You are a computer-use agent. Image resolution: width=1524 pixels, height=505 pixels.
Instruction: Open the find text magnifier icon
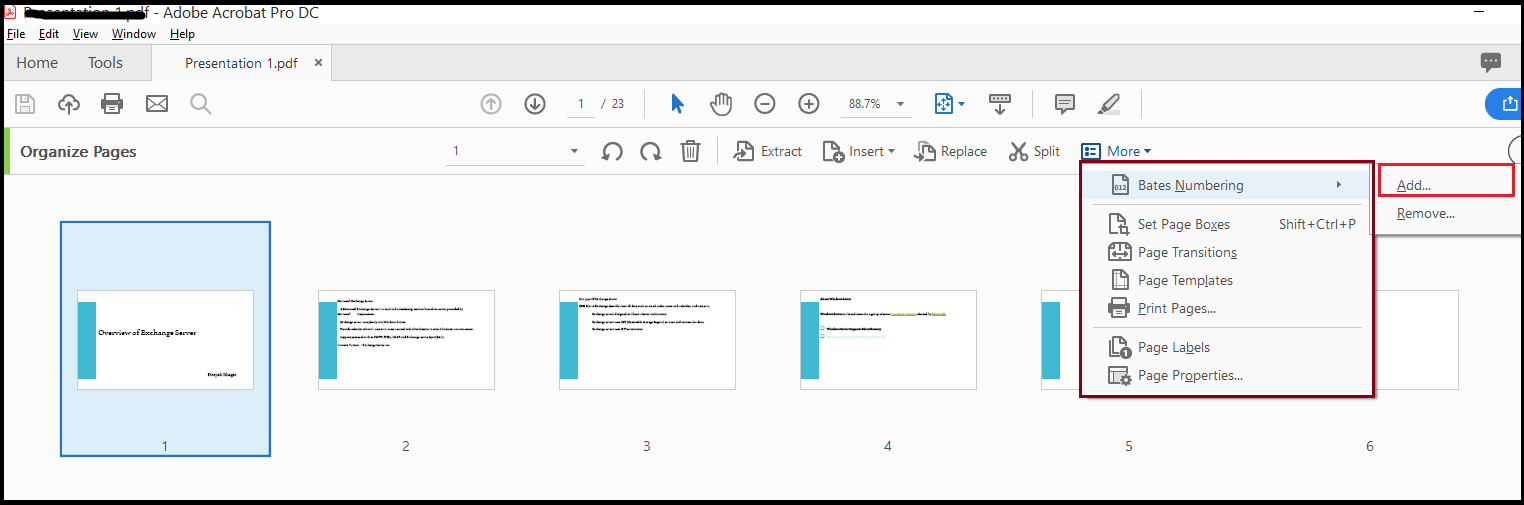[x=201, y=104]
